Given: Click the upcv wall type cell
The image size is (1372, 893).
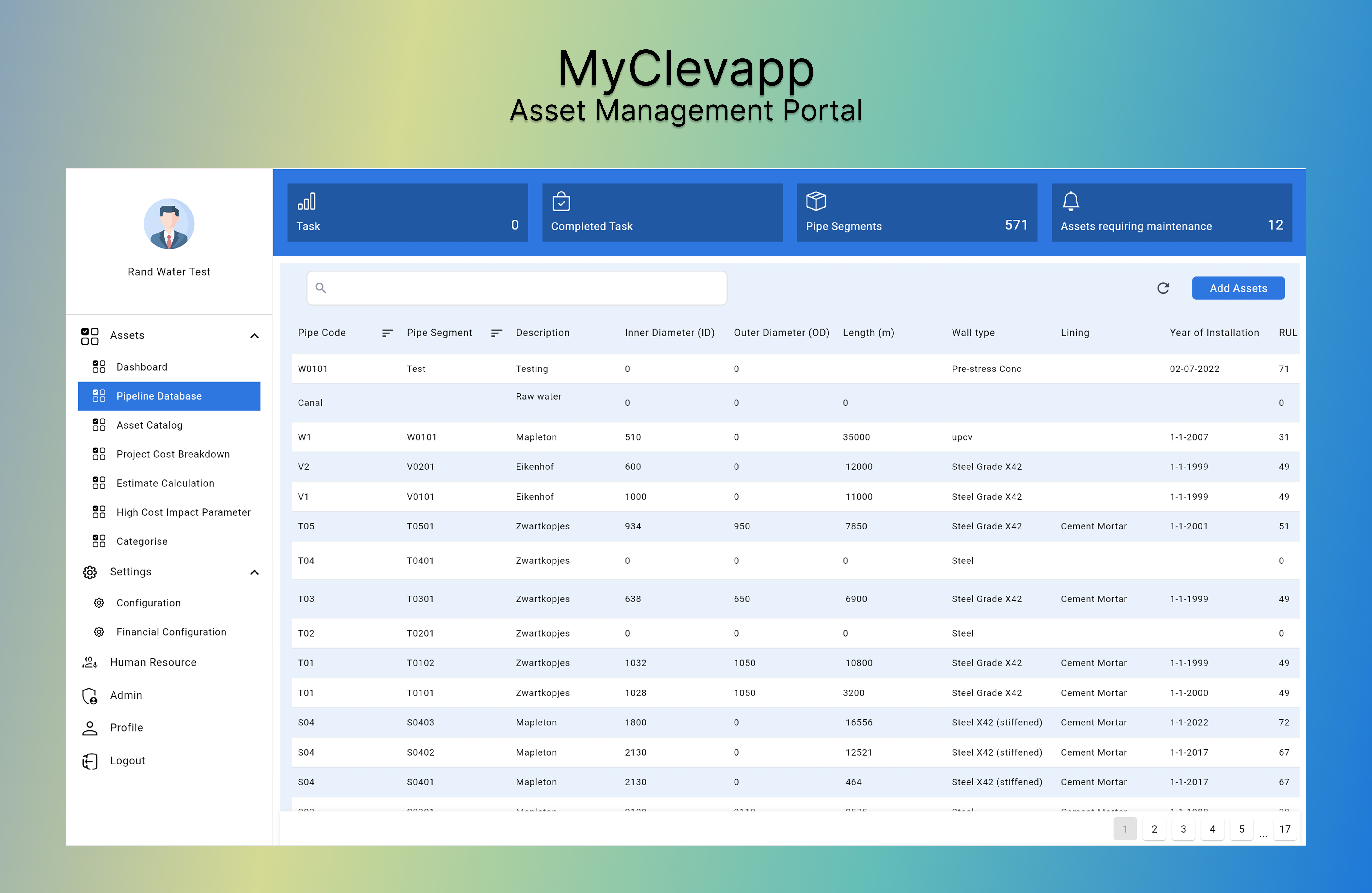Looking at the screenshot, I should click(x=962, y=438).
